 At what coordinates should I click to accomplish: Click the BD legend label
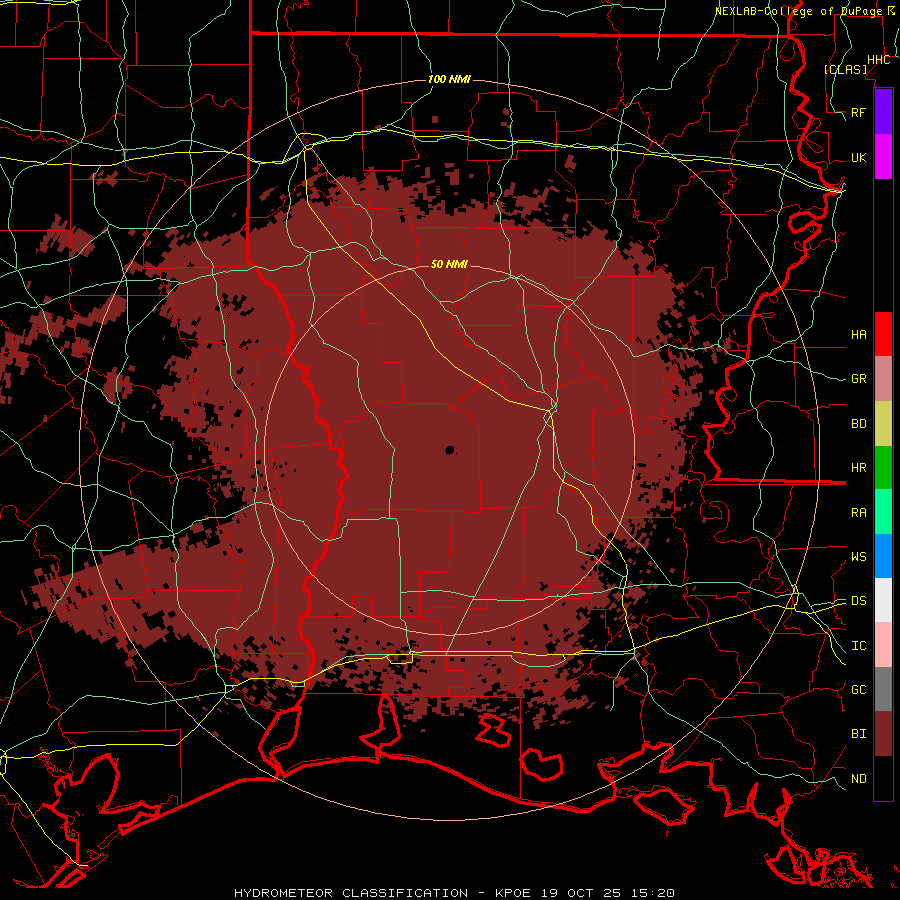858,424
